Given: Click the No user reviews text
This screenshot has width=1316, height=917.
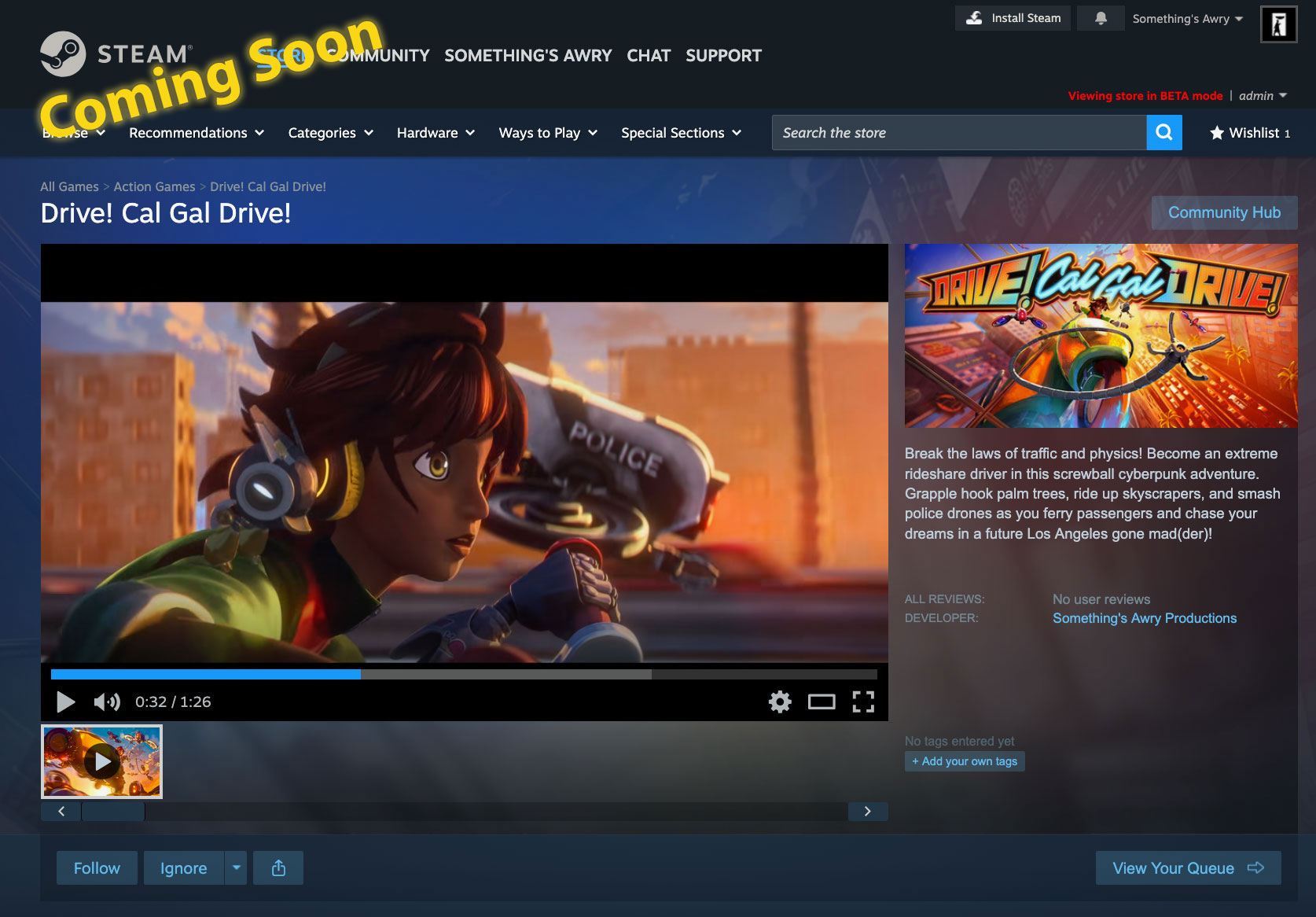Looking at the screenshot, I should [x=1101, y=599].
